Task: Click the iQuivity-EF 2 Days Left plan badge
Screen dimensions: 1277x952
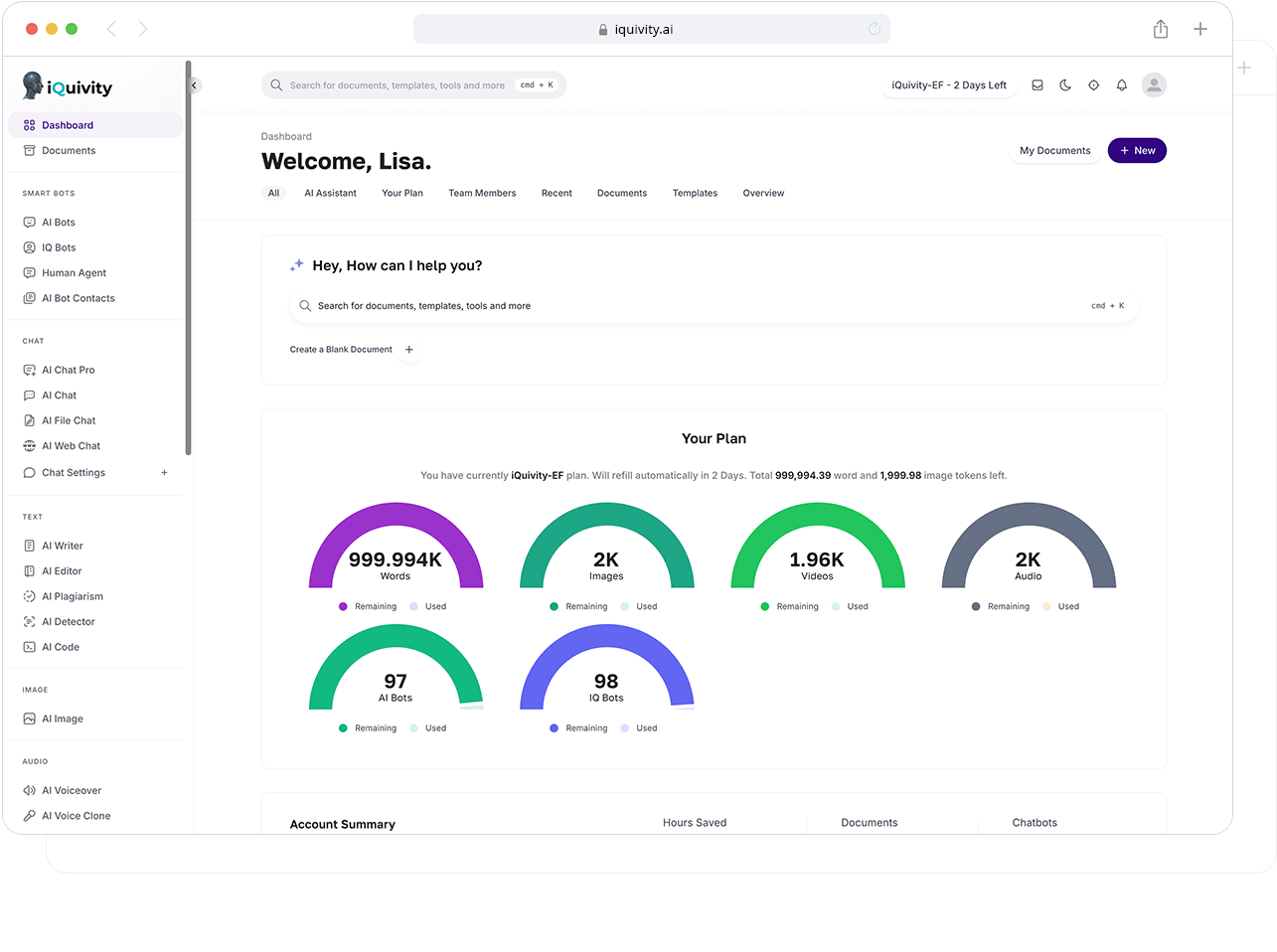Action: pos(948,85)
